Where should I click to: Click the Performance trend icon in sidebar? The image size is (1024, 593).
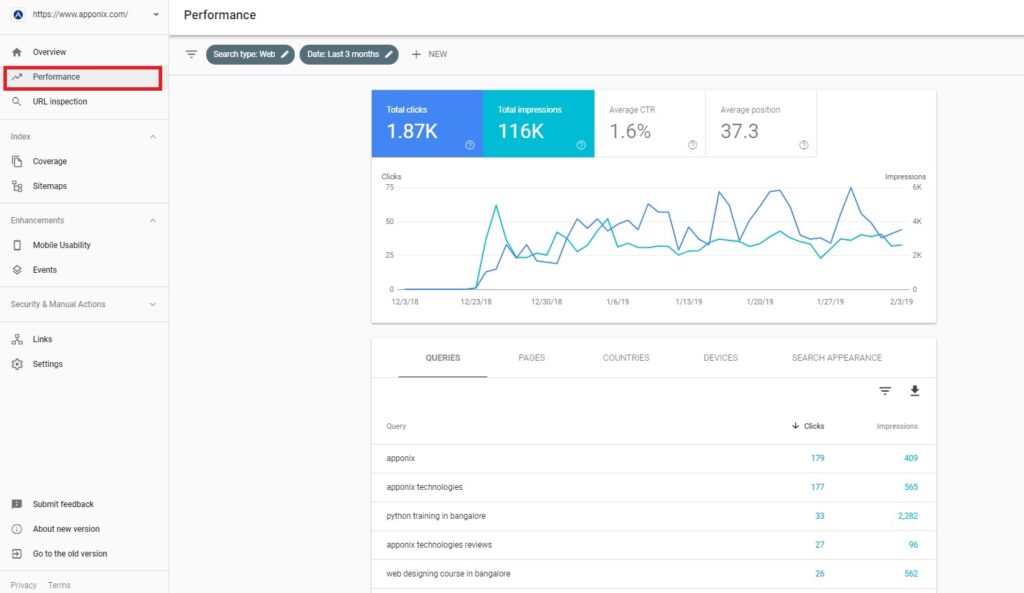tap(17, 77)
